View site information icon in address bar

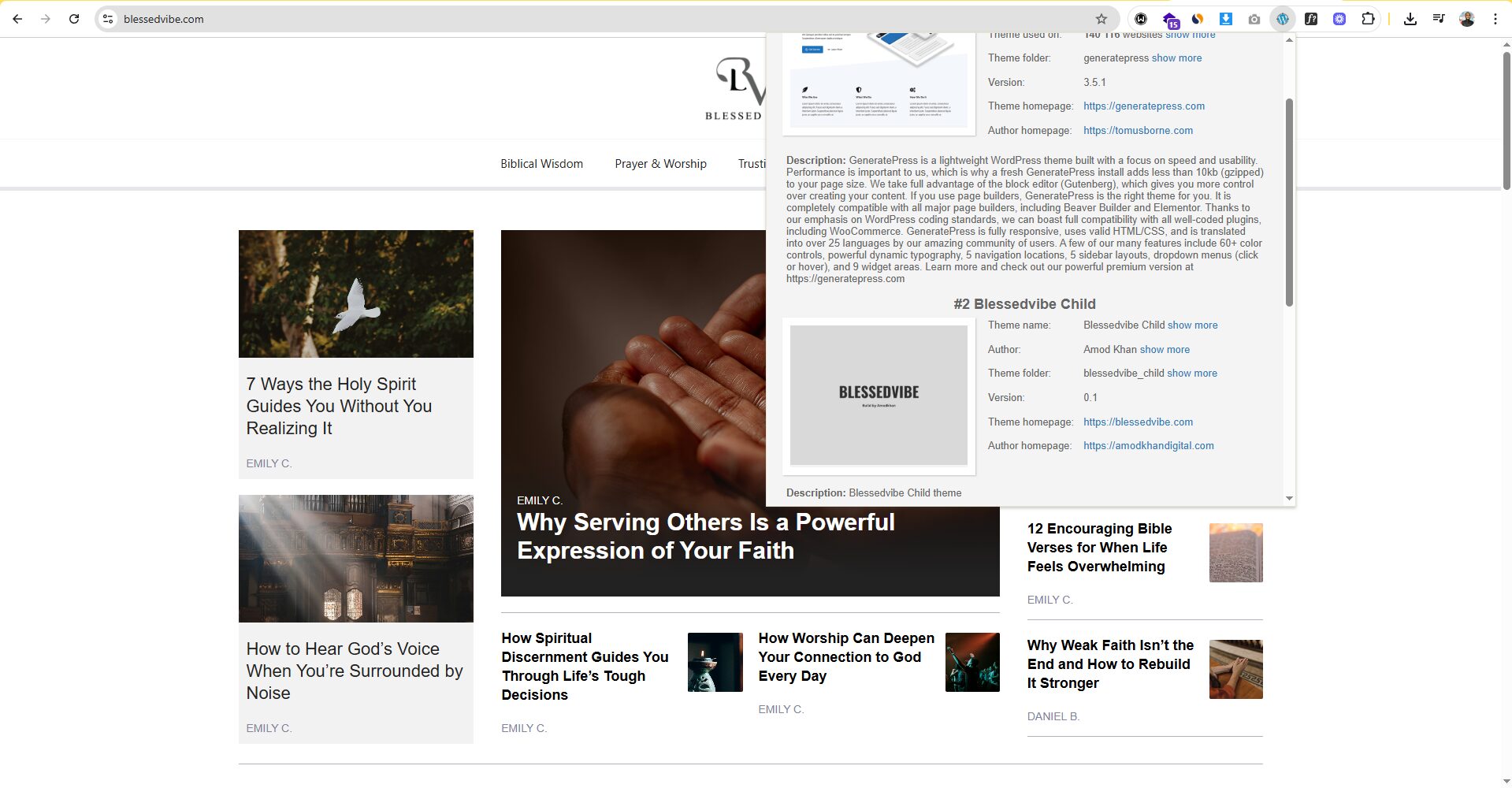tap(109, 19)
